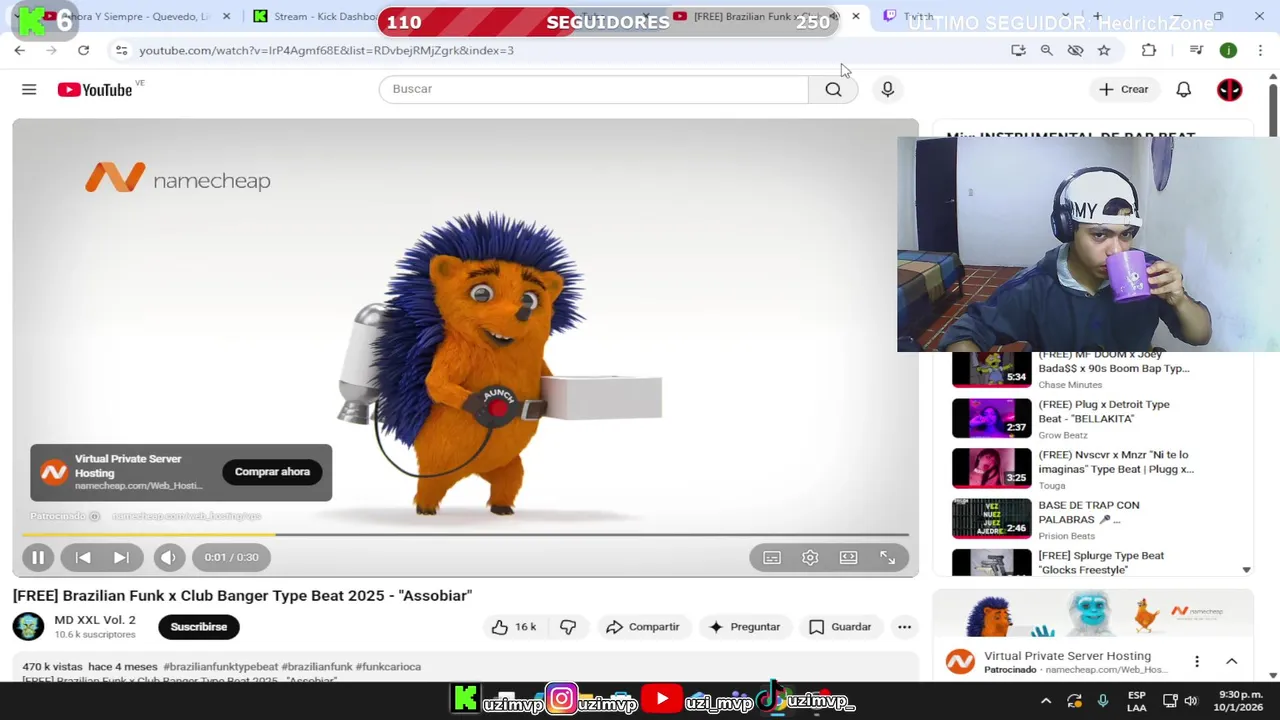Mute the video volume
Viewport: 1280px width, 720px height.
coord(168,557)
